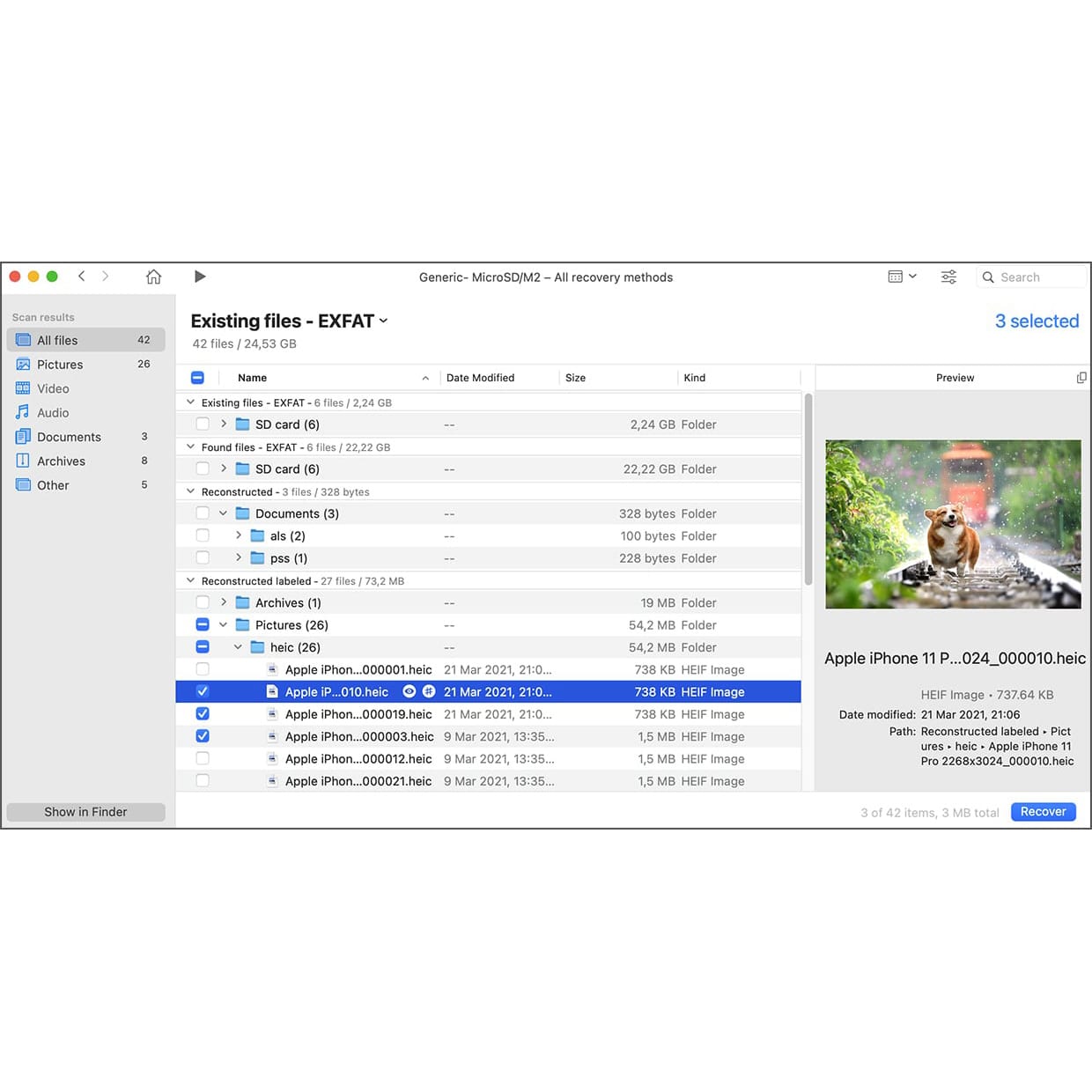Check the file ending 000001.heic

pyautogui.click(x=203, y=669)
